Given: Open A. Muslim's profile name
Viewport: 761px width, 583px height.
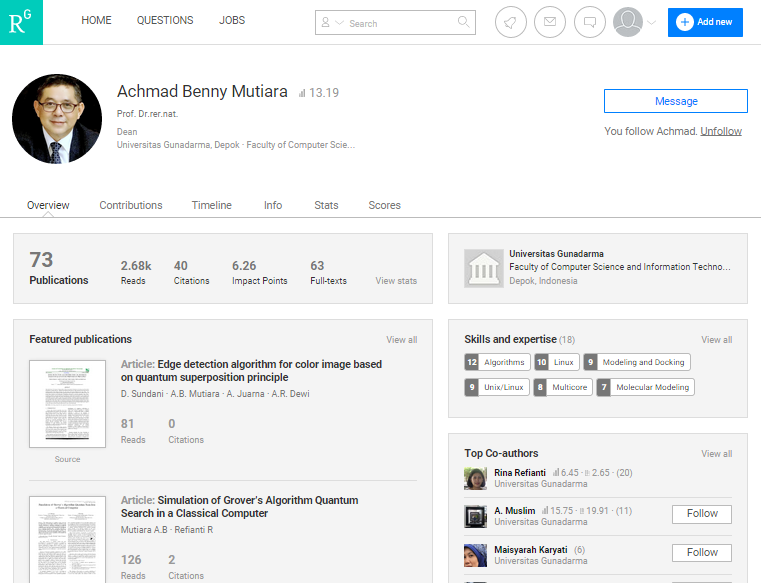Looking at the screenshot, I should [514, 511].
